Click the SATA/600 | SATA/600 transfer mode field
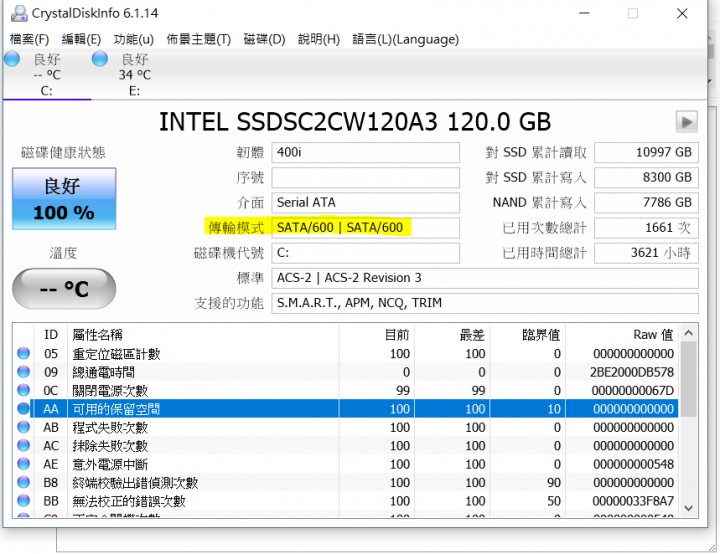The height and width of the screenshot is (554, 720). tap(366, 228)
